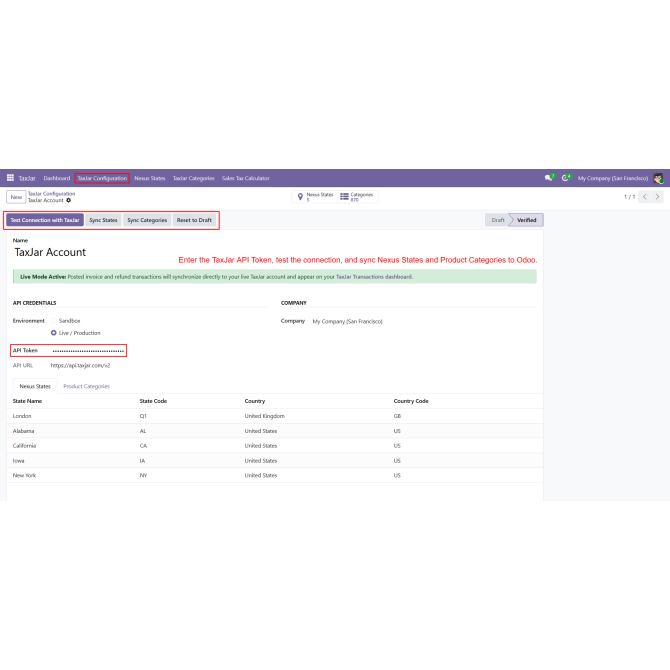
Task: Switch to the Product Categories tab
Action: click(x=86, y=386)
